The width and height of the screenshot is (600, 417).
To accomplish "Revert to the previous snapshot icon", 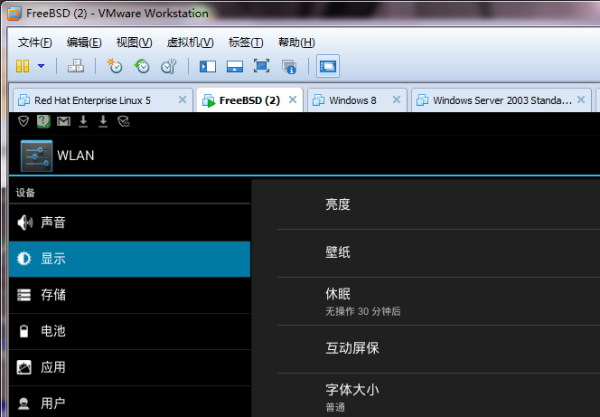I will [142, 66].
